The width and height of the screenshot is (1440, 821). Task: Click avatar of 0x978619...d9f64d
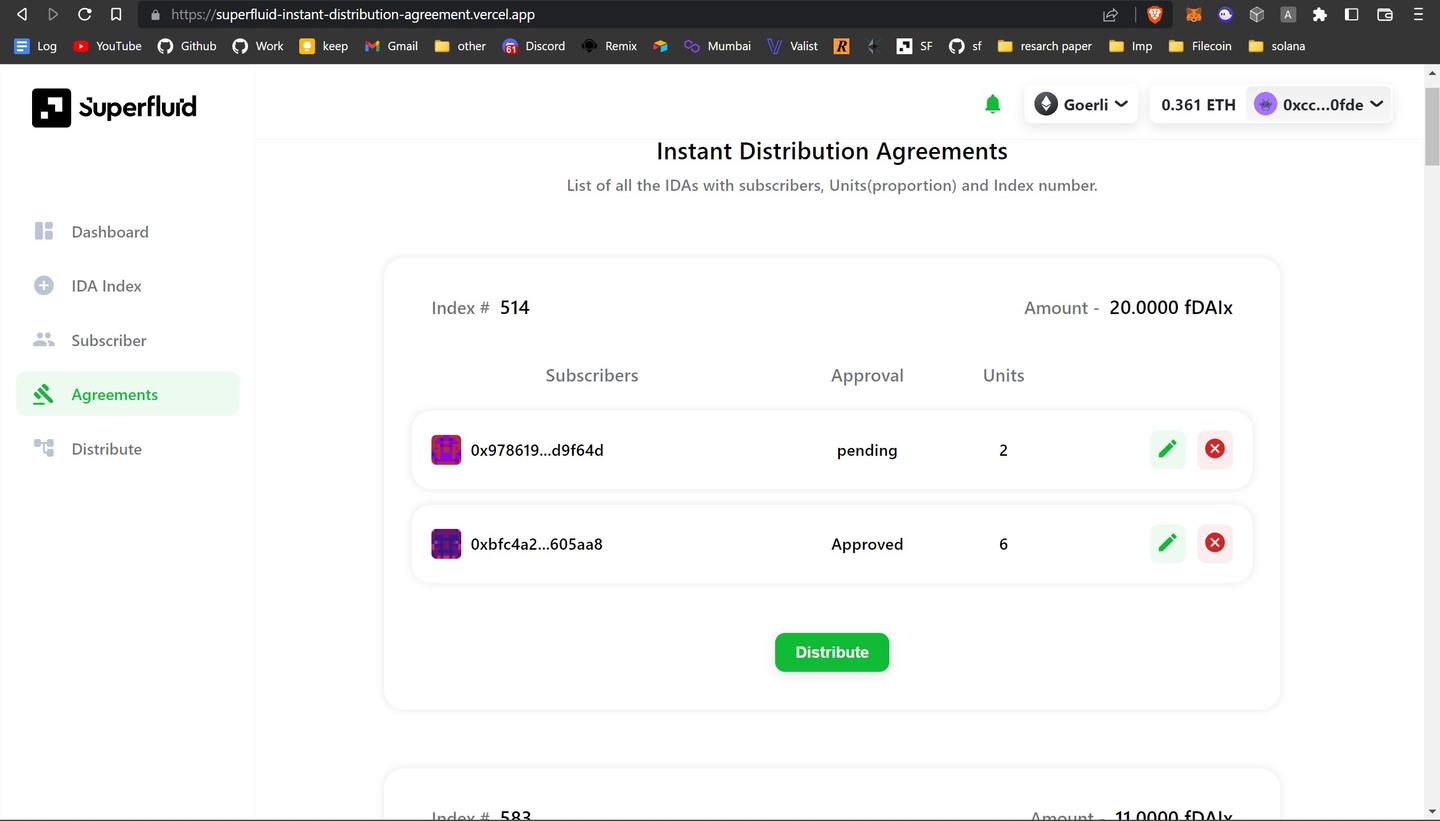[x=446, y=450]
